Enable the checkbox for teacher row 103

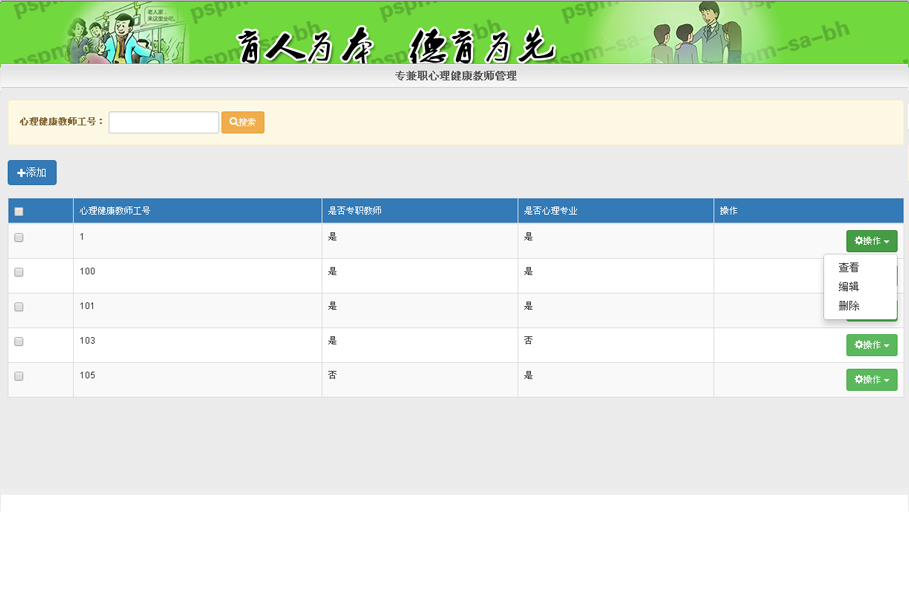[19, 342]
